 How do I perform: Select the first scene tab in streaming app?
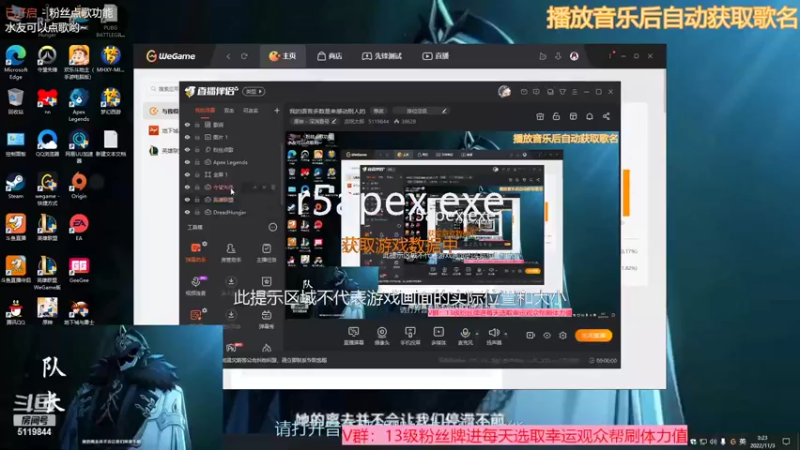[x=205, y=110]
